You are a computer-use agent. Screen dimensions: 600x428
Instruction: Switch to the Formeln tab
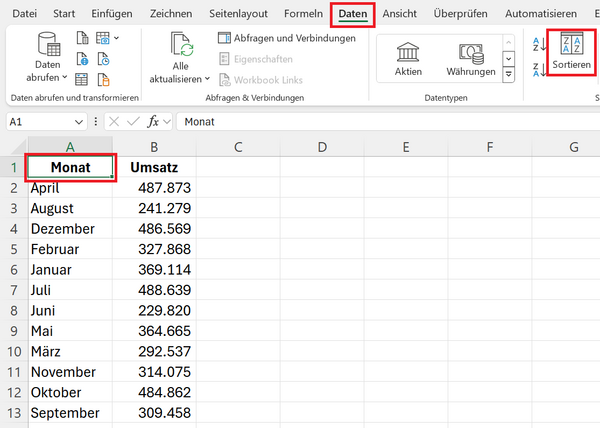coord(302,14)
